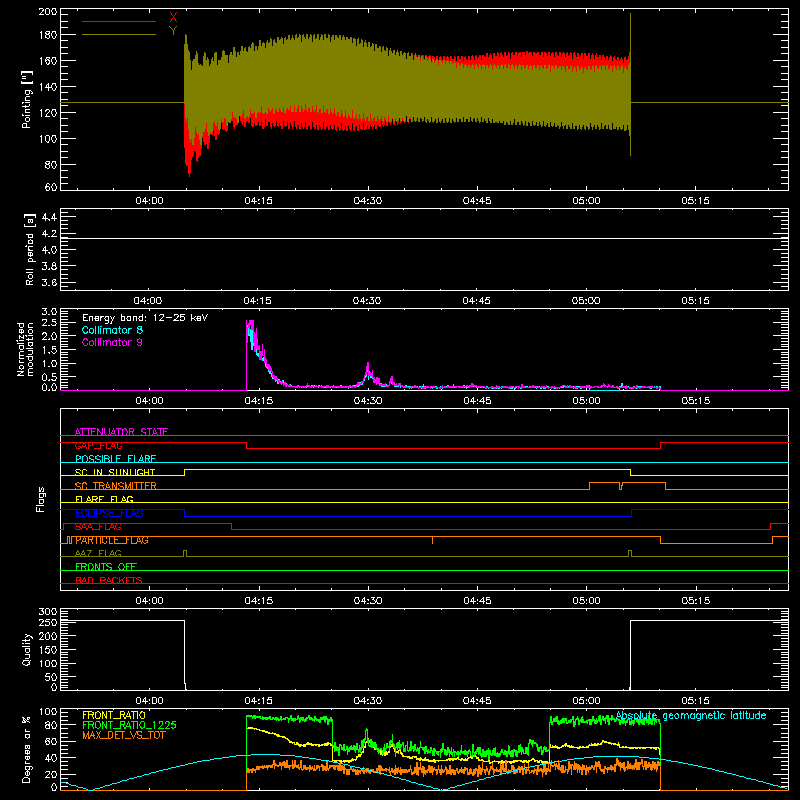
Task: Click the 300 tick on Quality axis
Action: (47, 612)
